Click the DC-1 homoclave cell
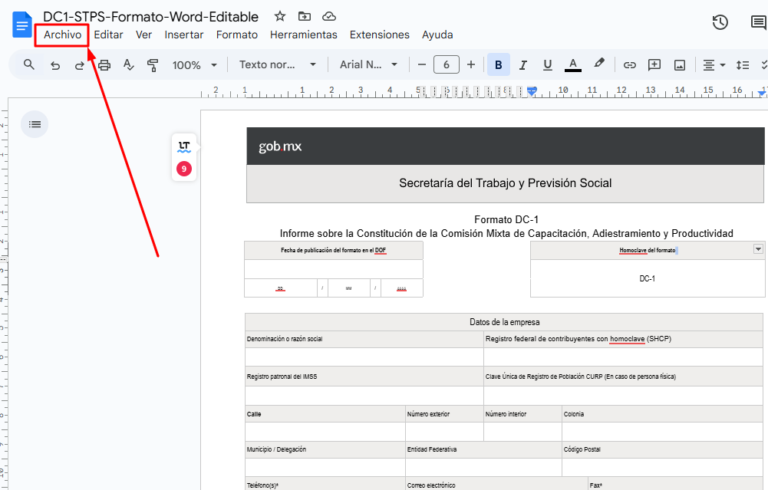 [647, 278]
